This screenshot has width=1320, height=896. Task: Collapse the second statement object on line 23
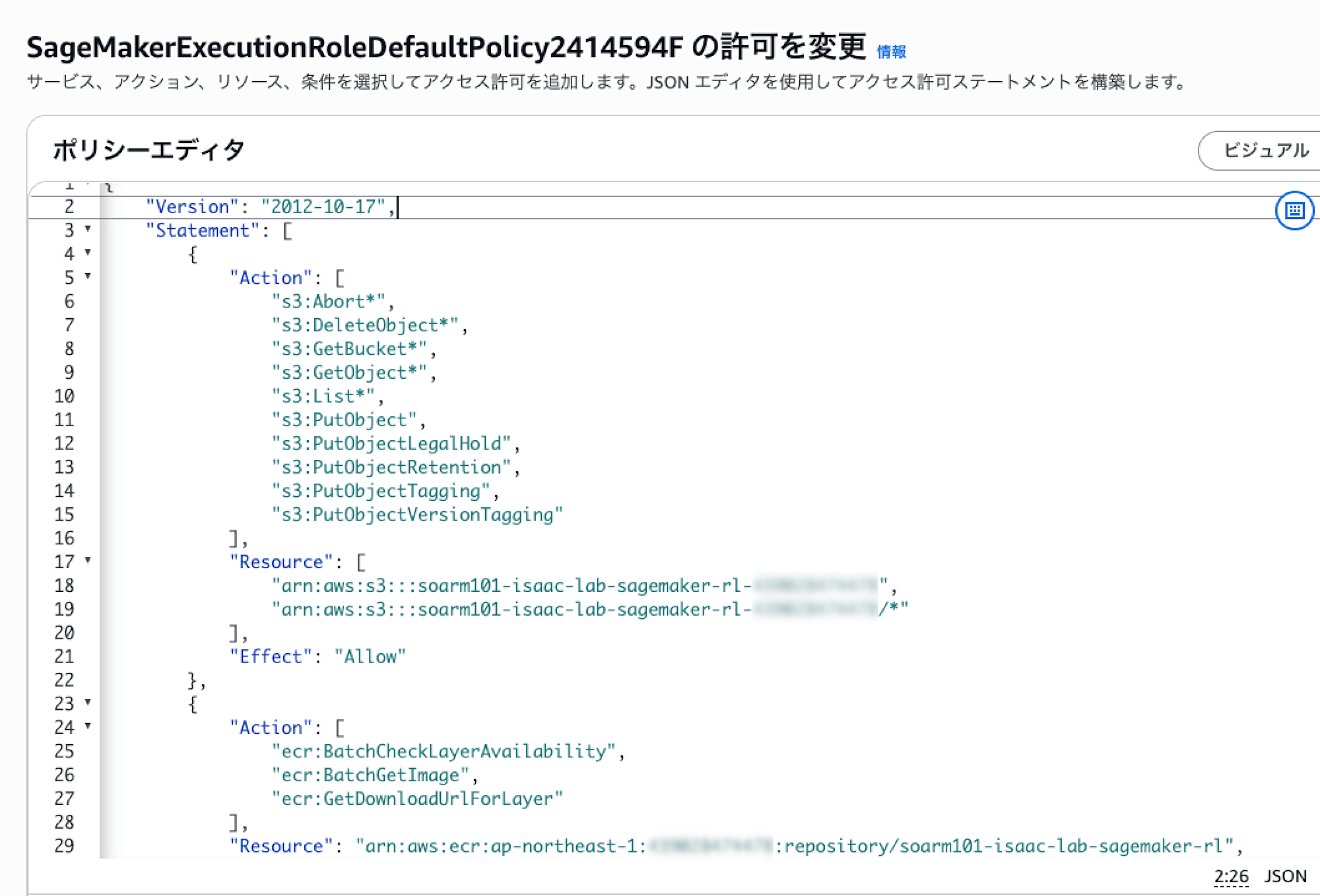(x=88, y=703)
